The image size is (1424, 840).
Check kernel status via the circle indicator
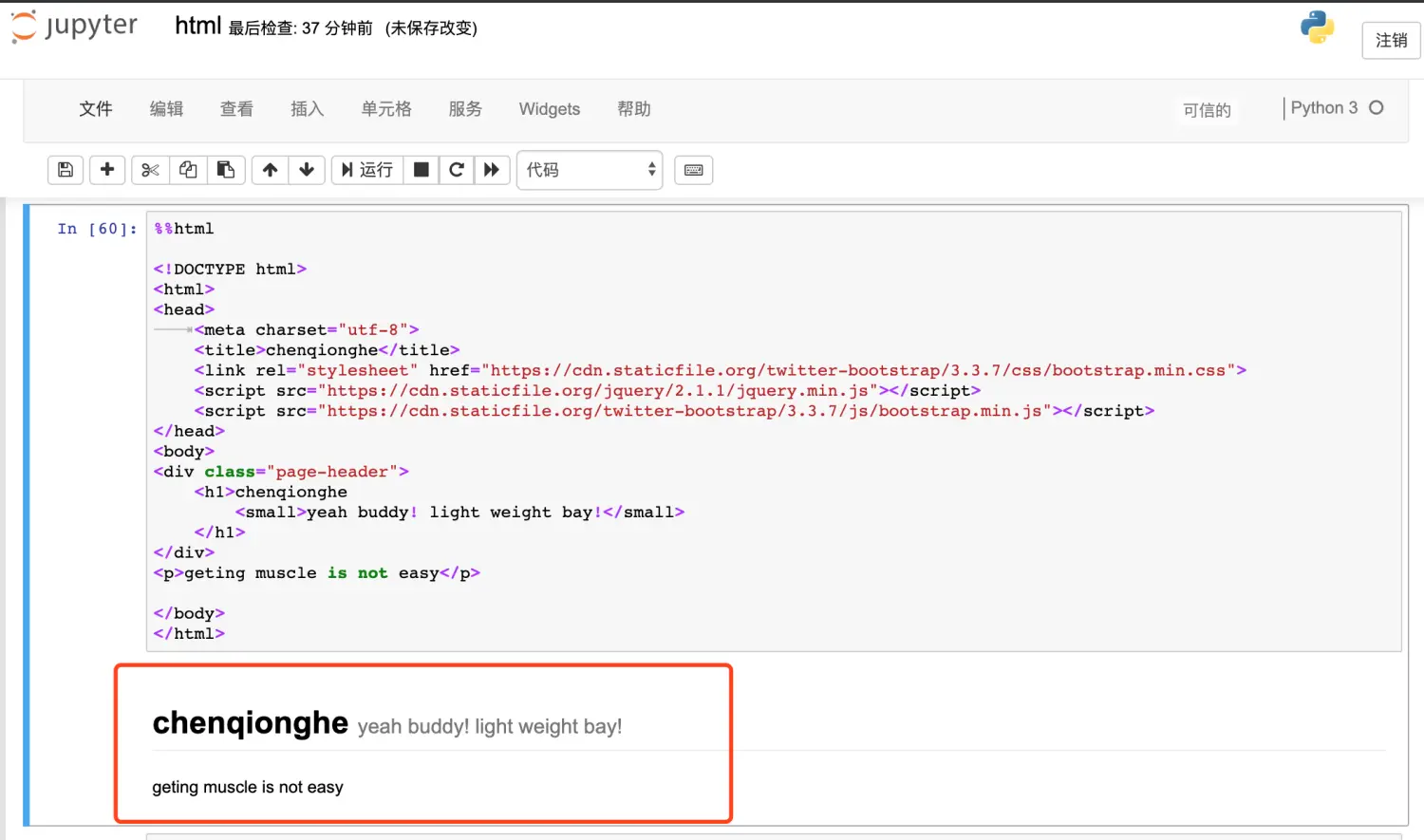coord(1377,108)
